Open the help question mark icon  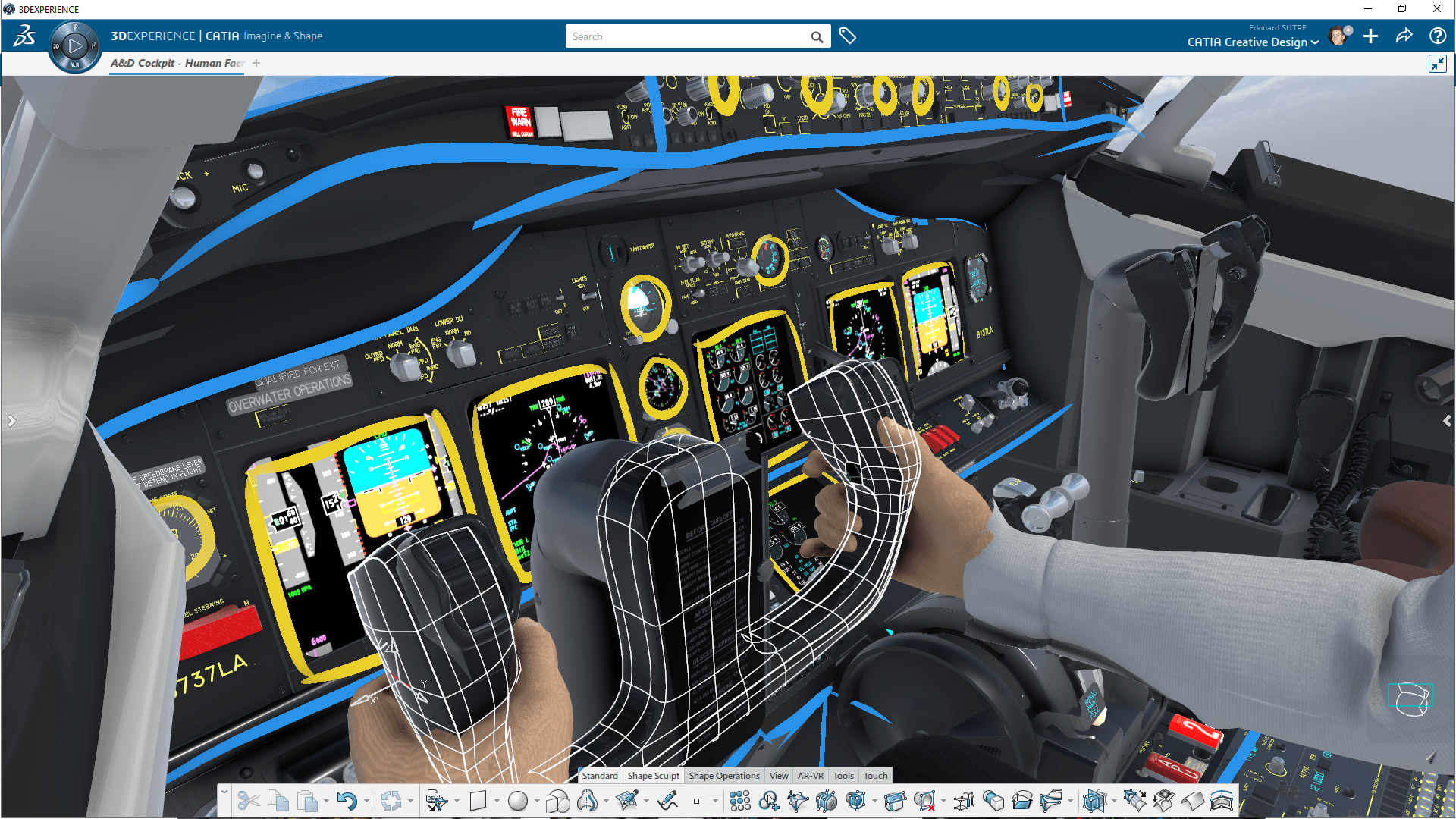pos(1437,36)
